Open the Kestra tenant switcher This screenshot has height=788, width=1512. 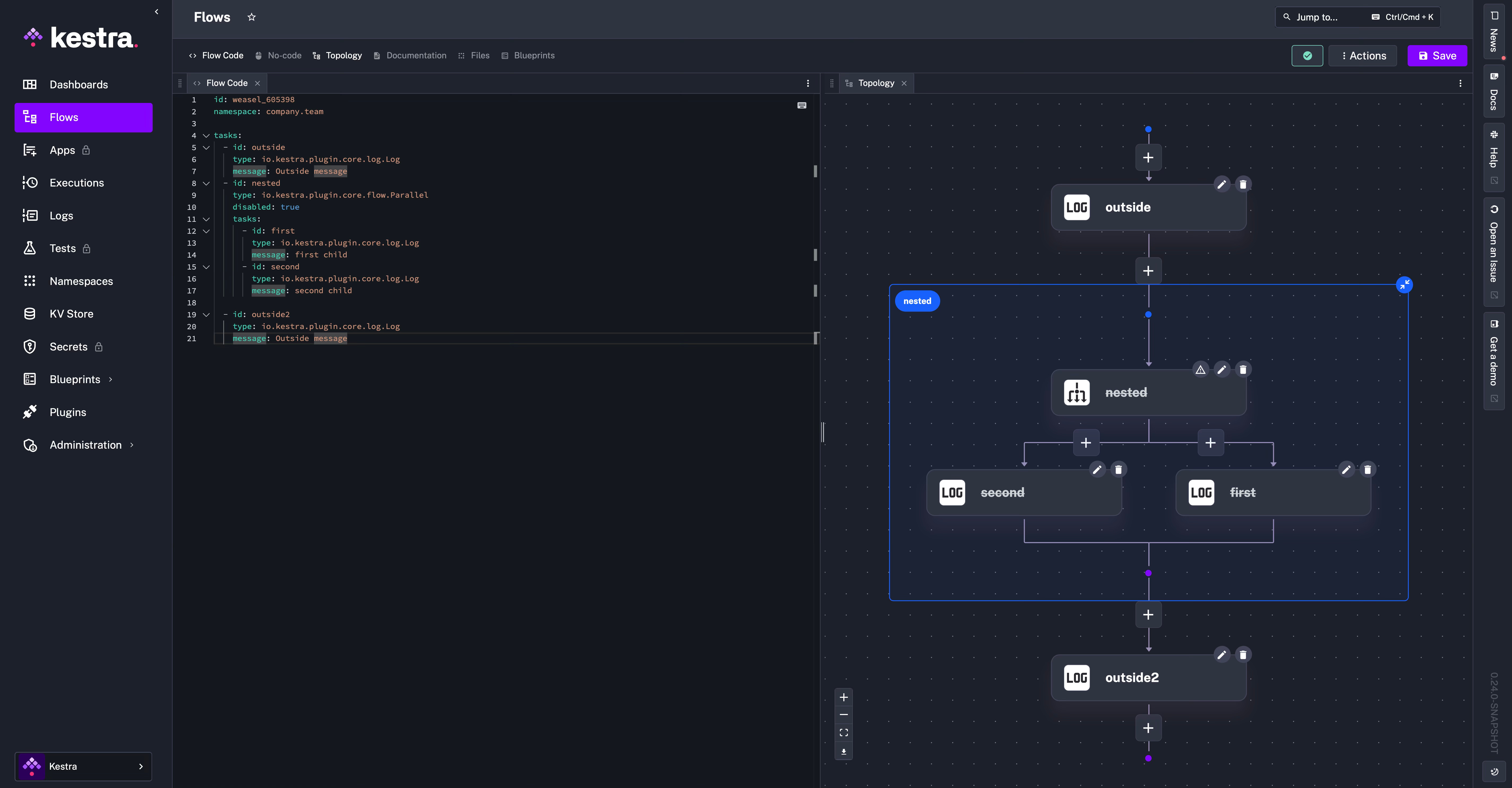83,766
